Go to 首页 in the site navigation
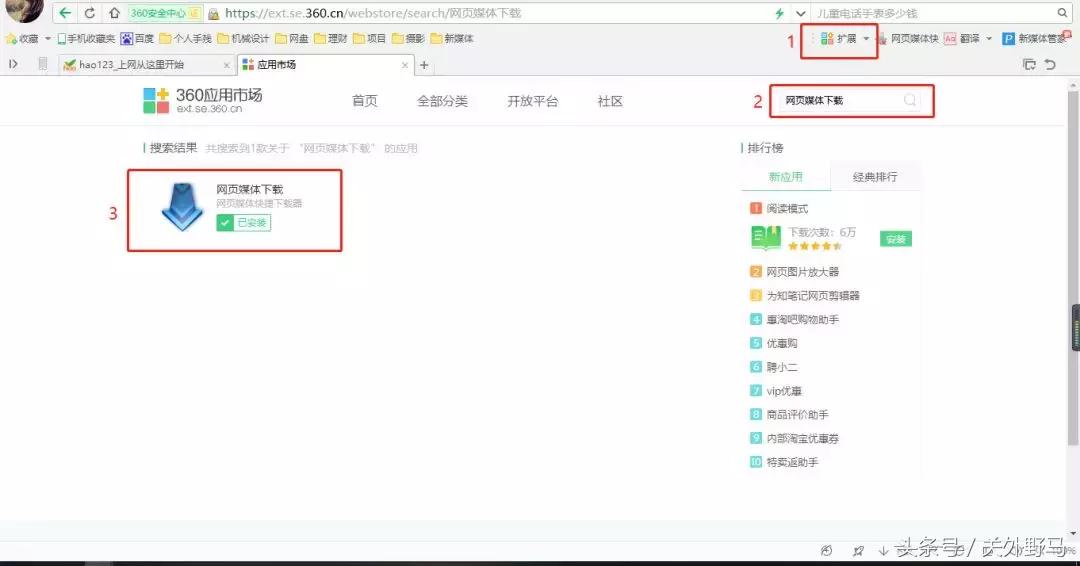The width and height of the screenshot is (1080, 566). pos(364,101)
